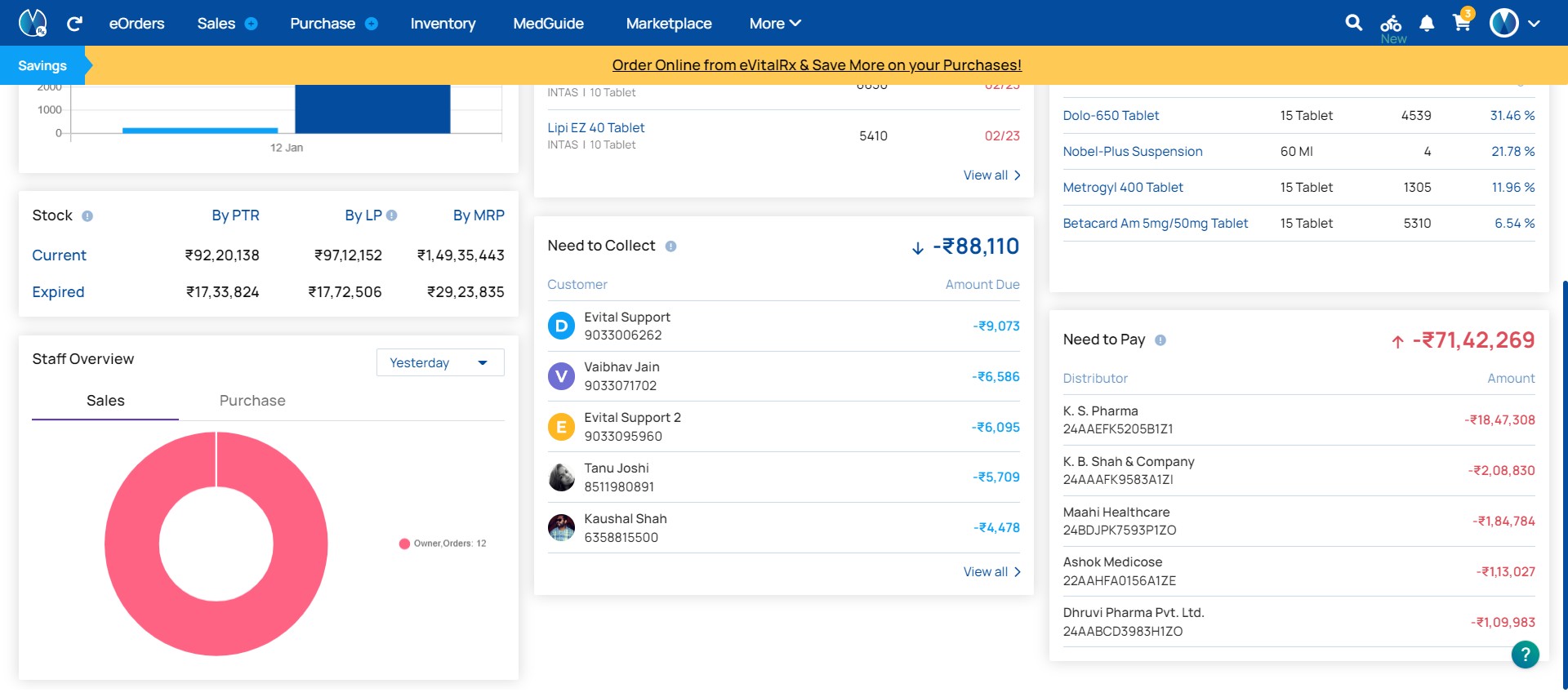Click Expired stock link
The image size is (1568, 697).
coord(58,292)
